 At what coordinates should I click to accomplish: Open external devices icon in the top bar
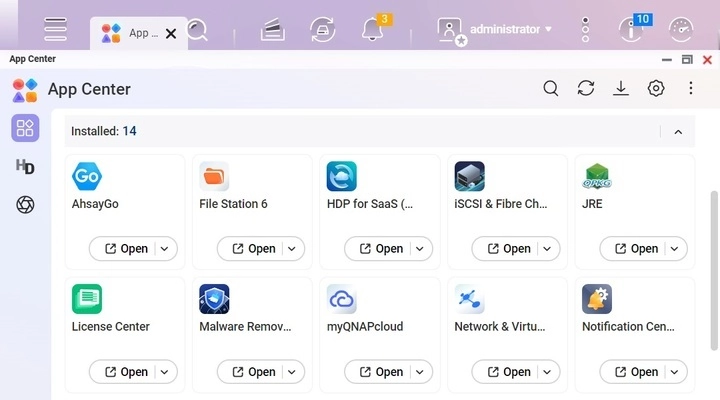[322, 30]
